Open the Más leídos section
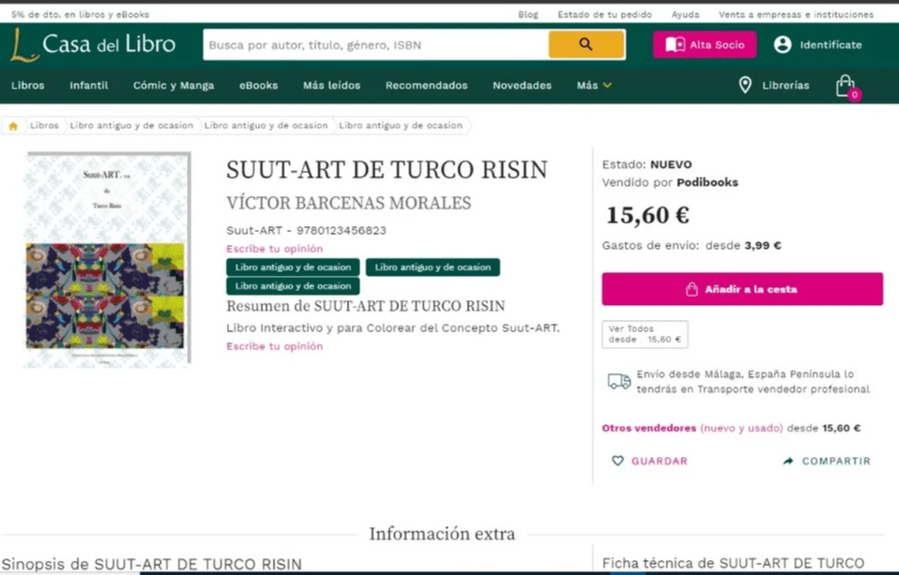 pos(331,85)
